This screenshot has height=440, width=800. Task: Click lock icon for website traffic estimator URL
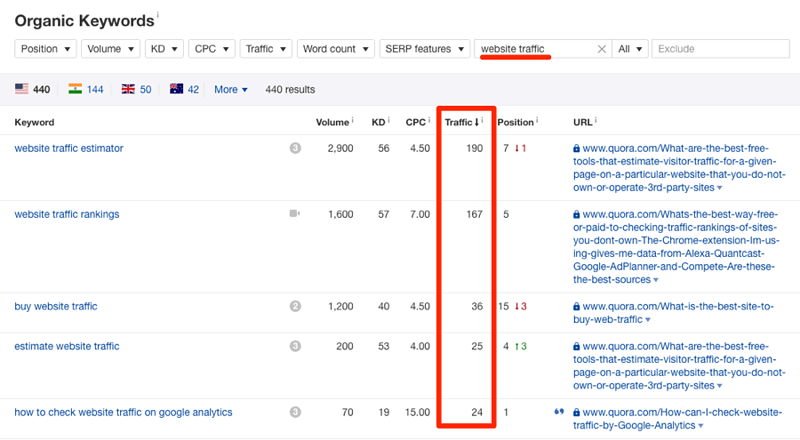point(577,148)
